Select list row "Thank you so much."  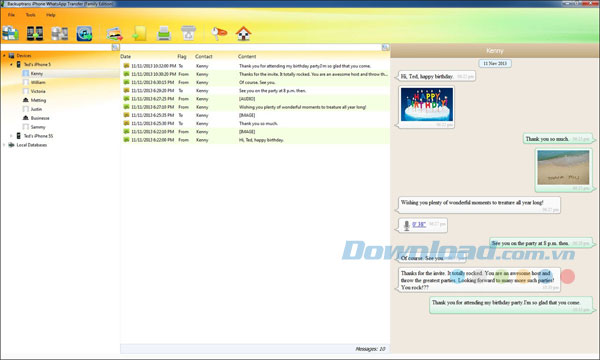(x=255, y=124)
